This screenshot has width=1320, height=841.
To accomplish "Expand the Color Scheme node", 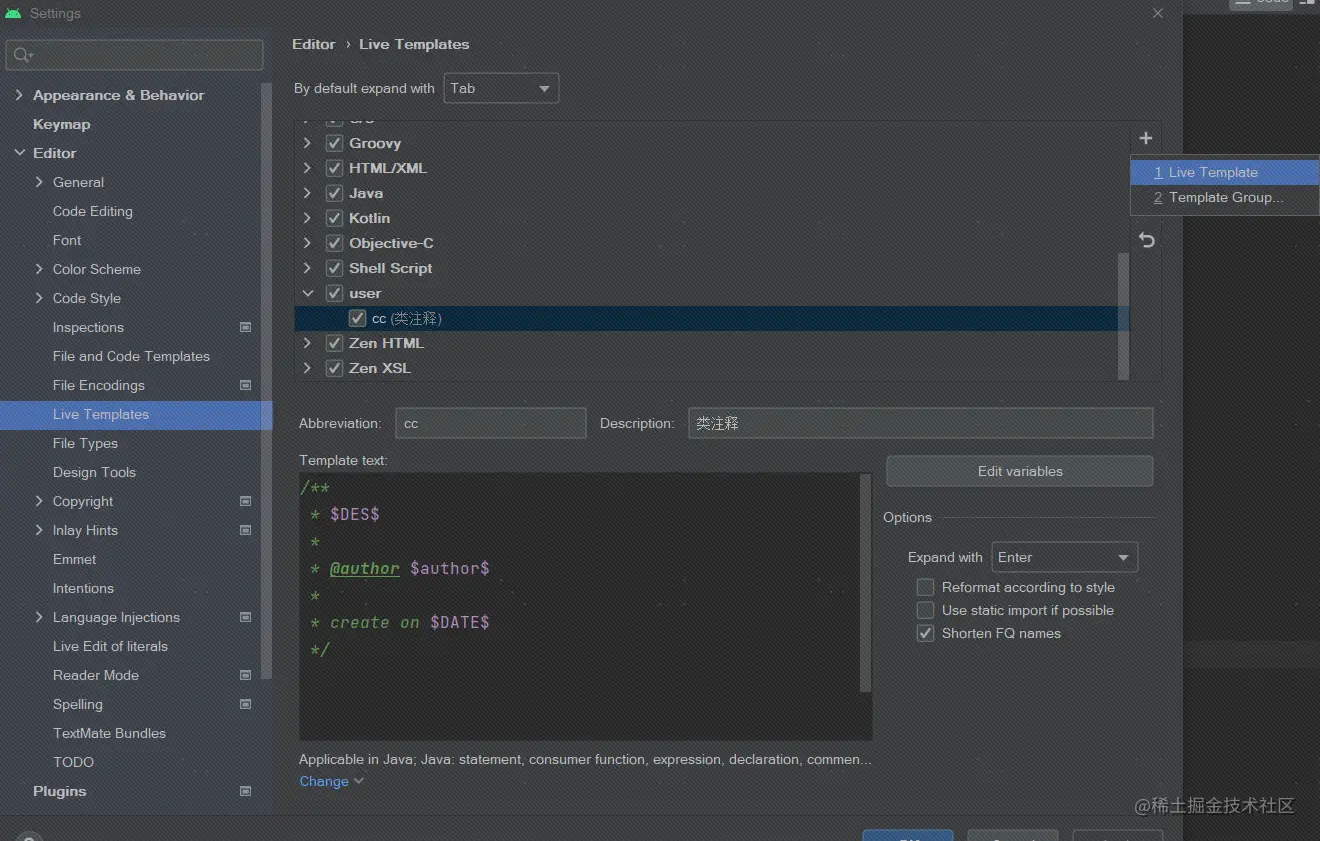I will coord(39,269).
